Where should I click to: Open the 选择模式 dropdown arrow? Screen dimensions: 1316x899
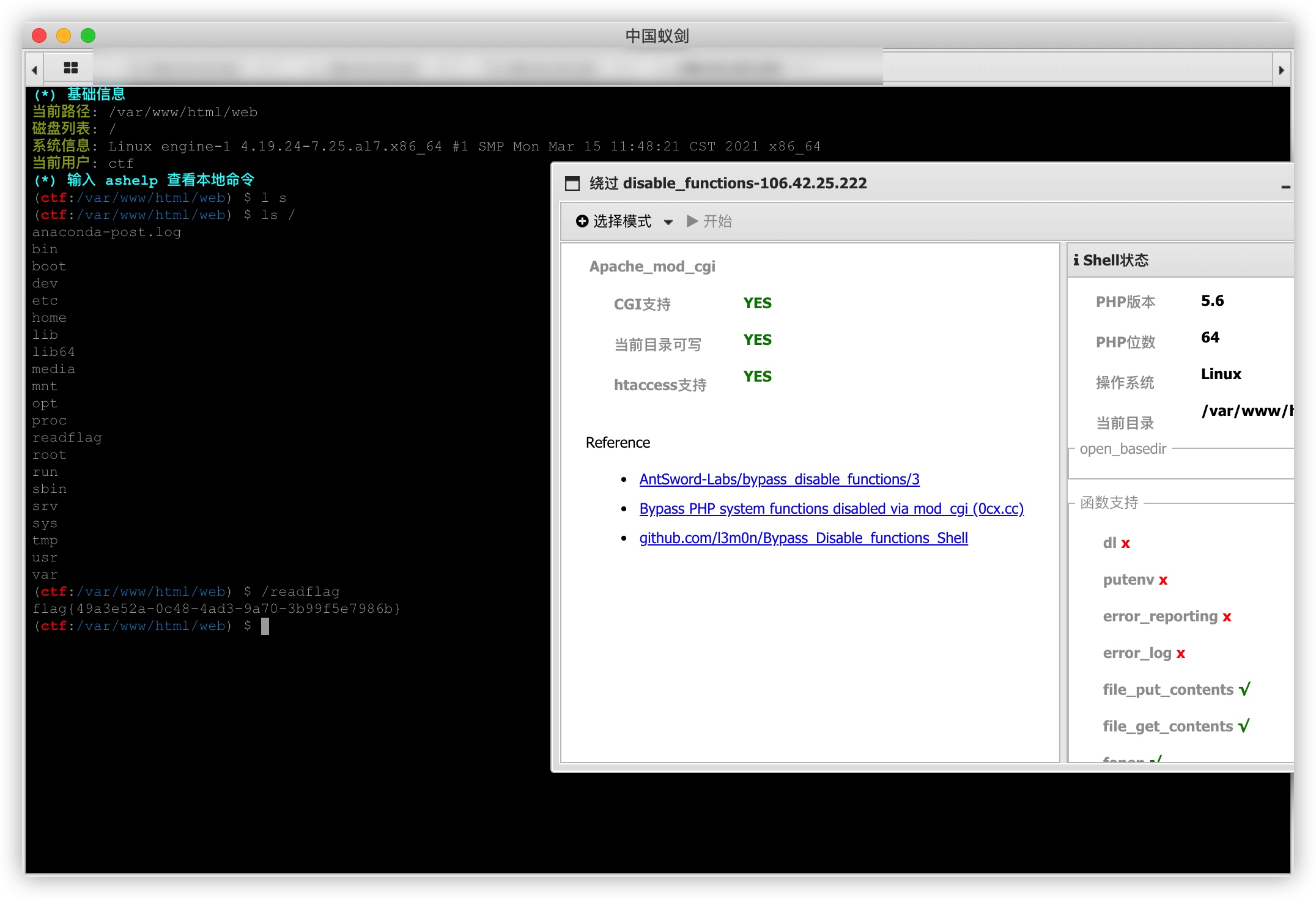pos(668,222)
